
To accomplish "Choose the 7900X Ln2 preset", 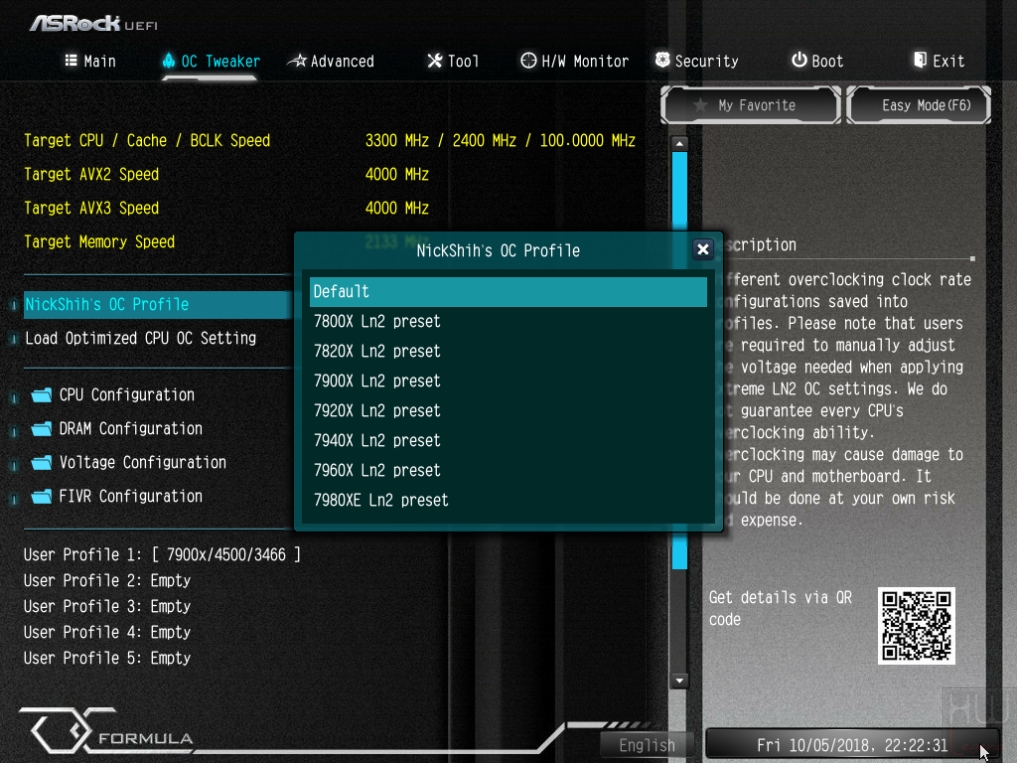I will click(508, 381).
